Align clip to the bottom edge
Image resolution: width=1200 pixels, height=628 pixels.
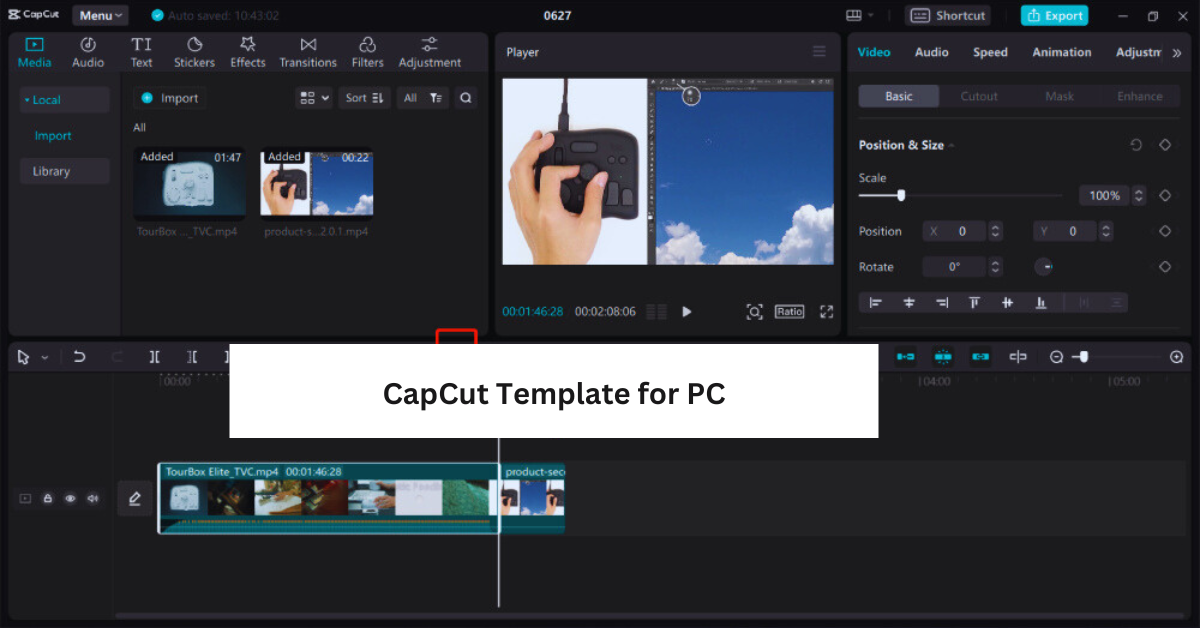pyautogui.click(x=1040, y=302)
